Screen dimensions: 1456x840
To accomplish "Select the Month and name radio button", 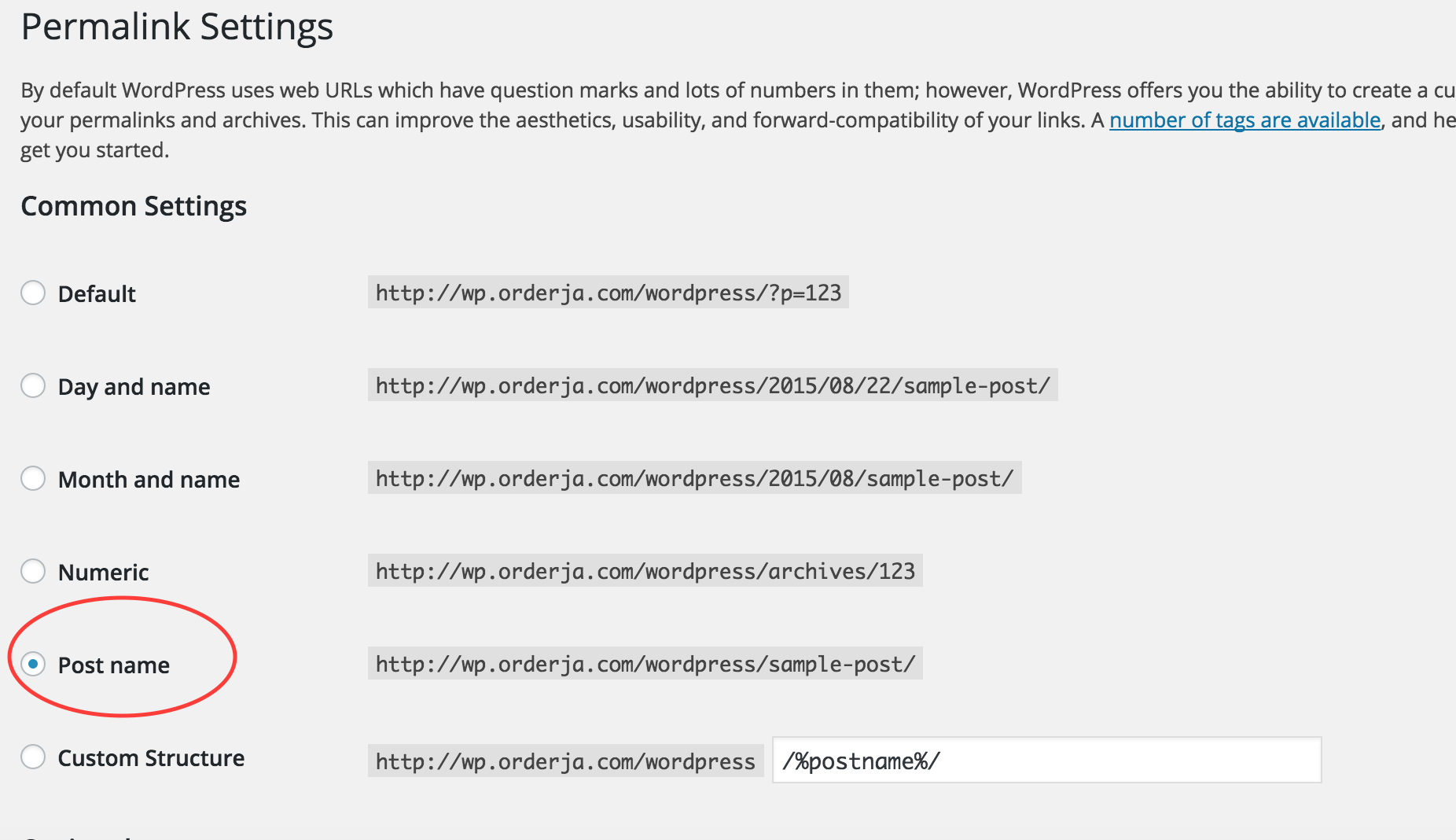I will click(33, 479).
